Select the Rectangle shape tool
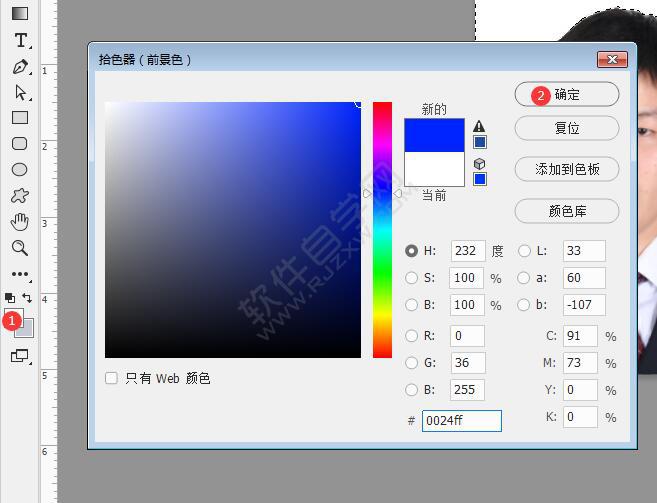 [20, 118]
